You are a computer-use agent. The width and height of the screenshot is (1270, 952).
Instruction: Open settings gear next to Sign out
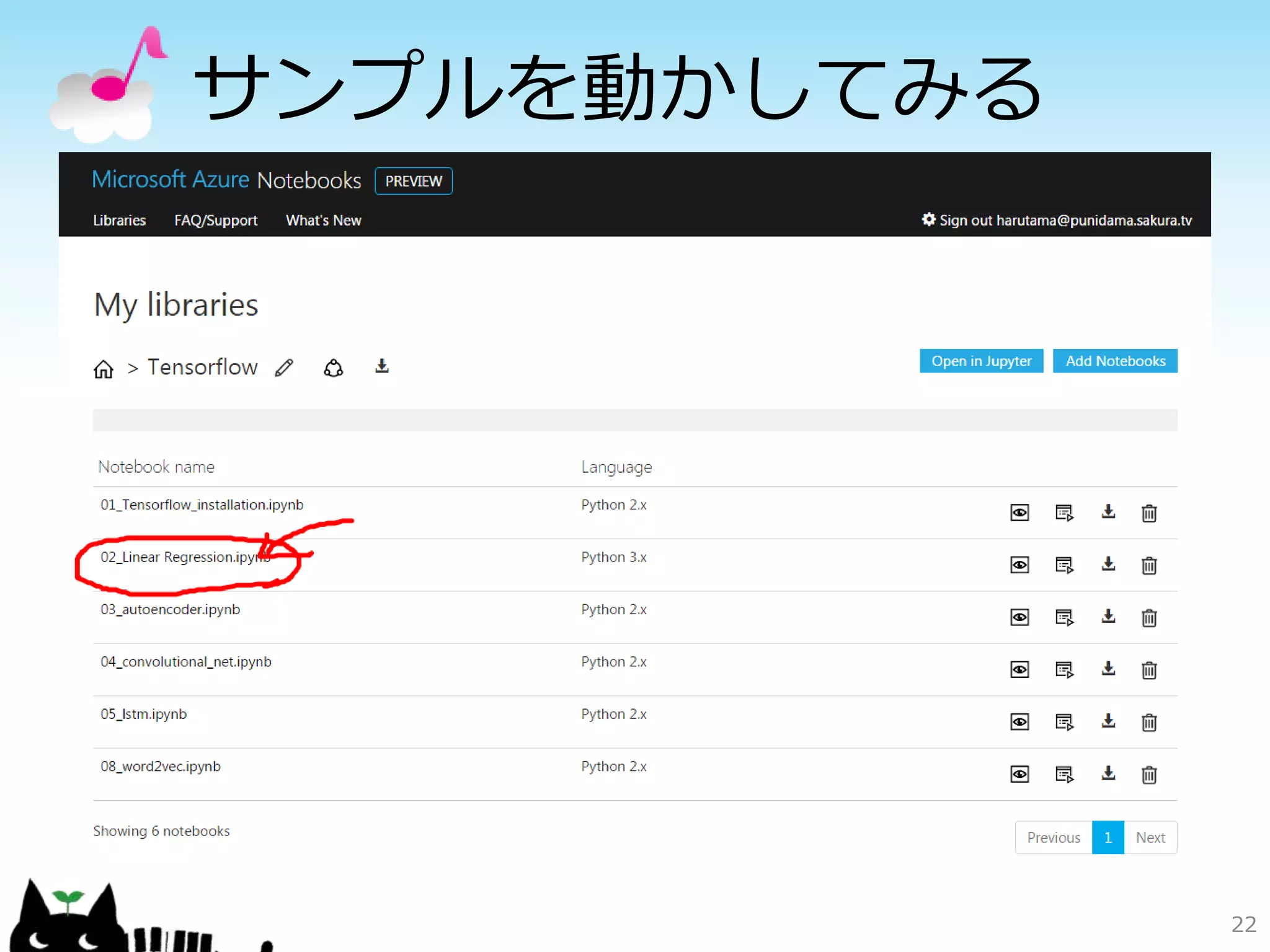(x=928, y=219)
